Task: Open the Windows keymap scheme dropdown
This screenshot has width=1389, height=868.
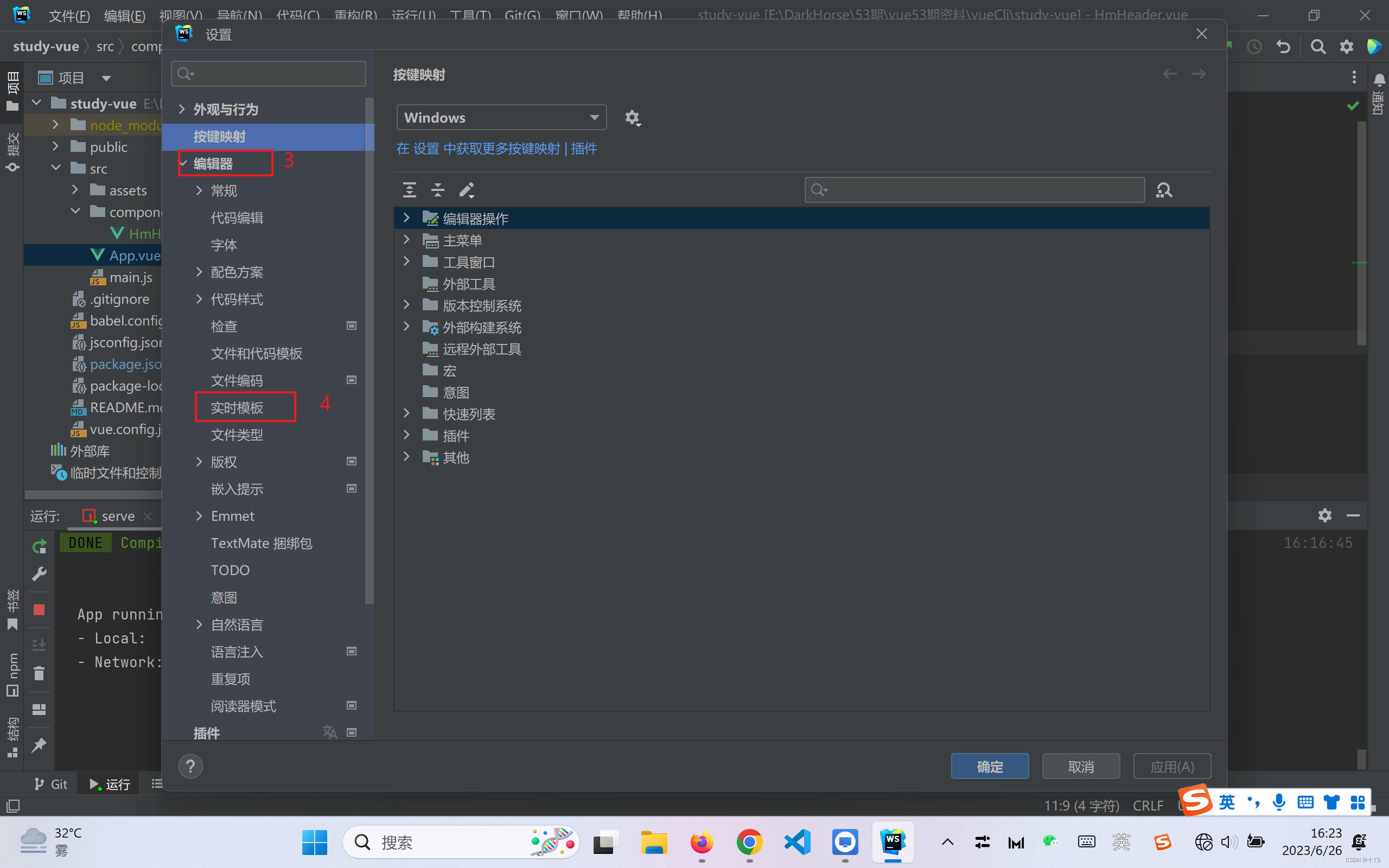Action: 501,118
